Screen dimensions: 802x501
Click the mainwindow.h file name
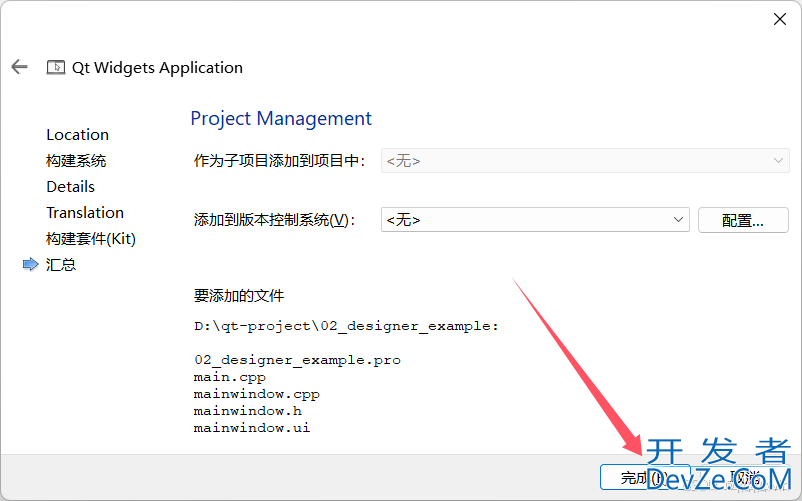coord(248,411)
